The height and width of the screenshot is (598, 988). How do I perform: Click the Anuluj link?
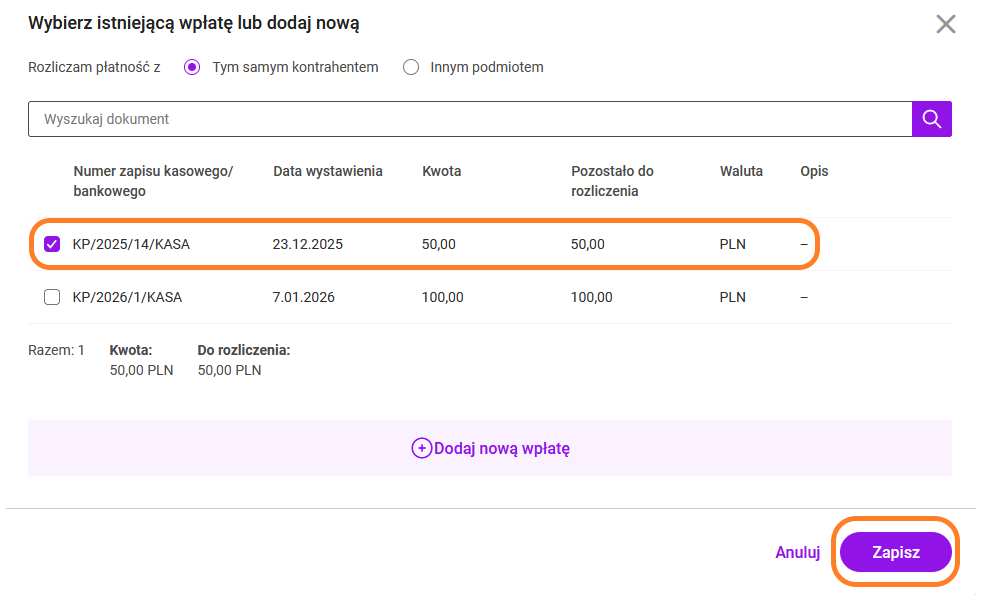click(x=797, y=552)
